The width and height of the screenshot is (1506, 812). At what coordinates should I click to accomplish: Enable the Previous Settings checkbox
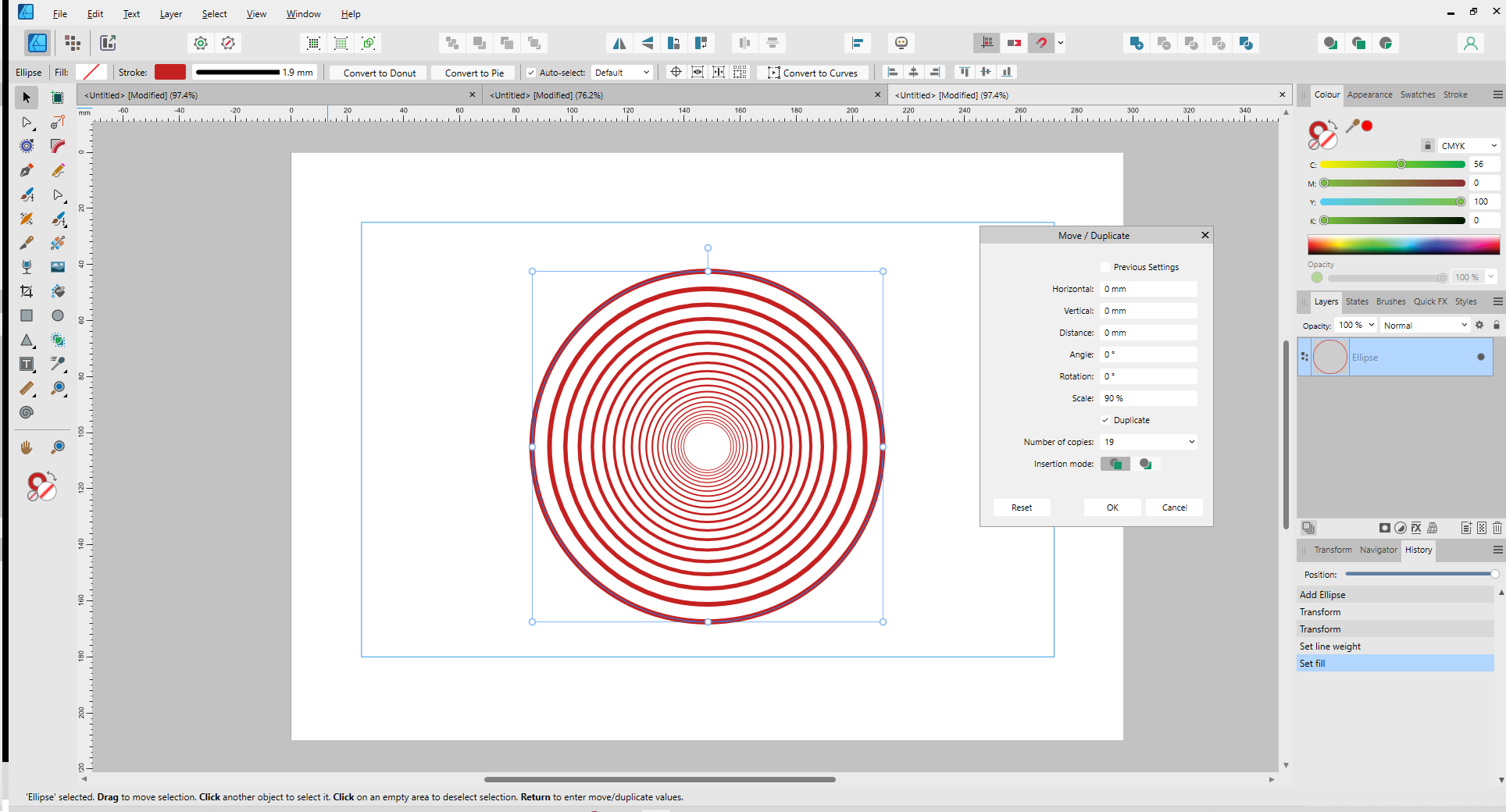coord(1105,267)
